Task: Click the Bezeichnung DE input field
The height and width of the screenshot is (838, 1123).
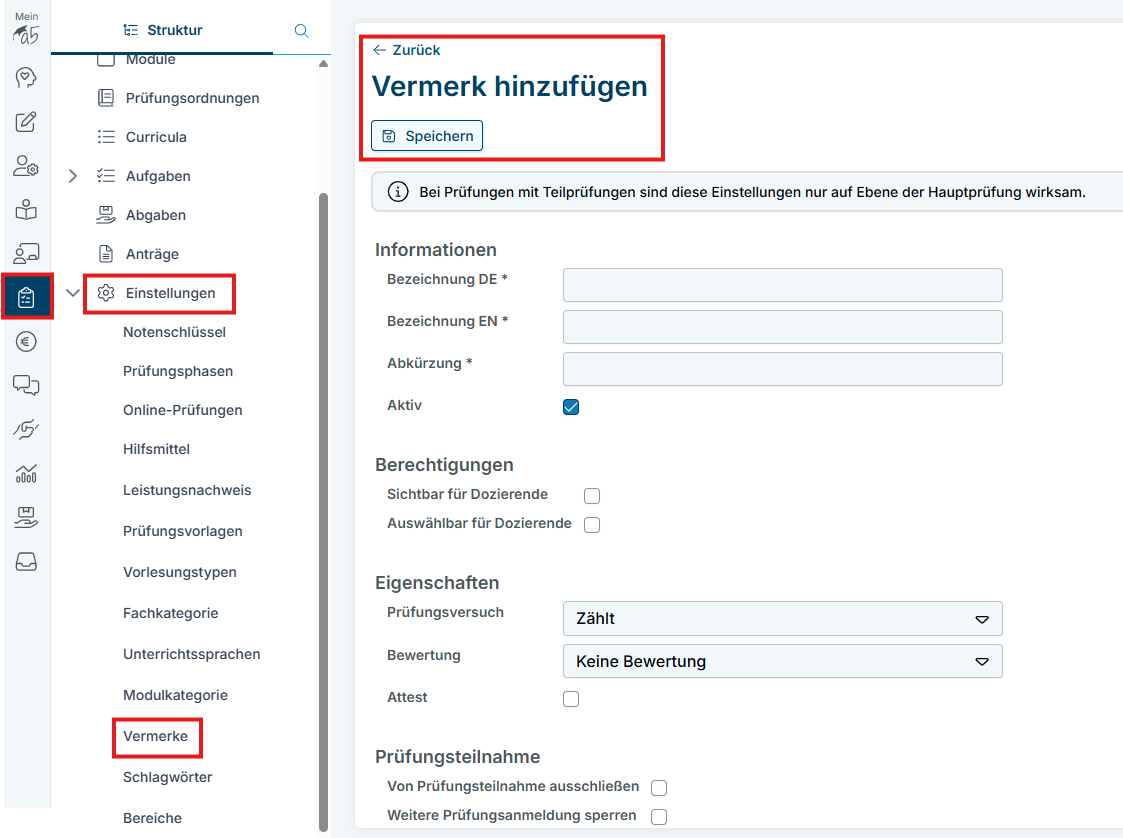Action: point(782,285)
